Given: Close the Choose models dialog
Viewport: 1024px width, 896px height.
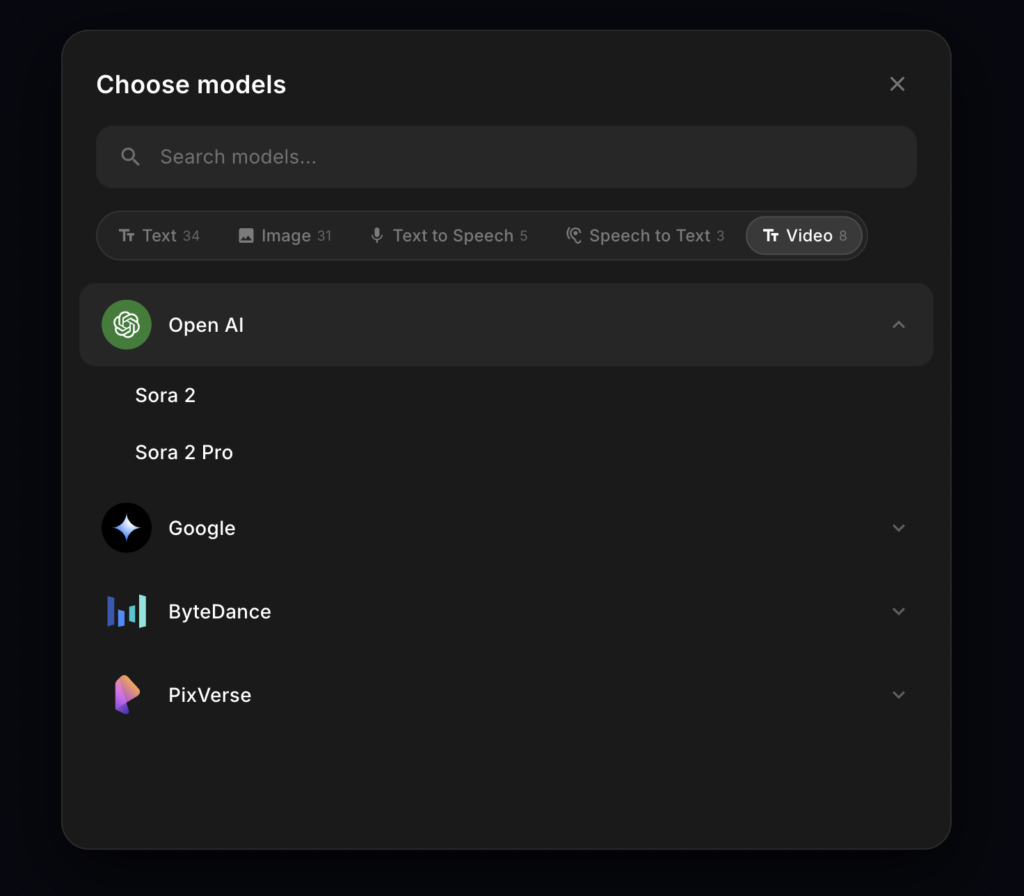Looking at the screenshot, I should click(897, 84).
